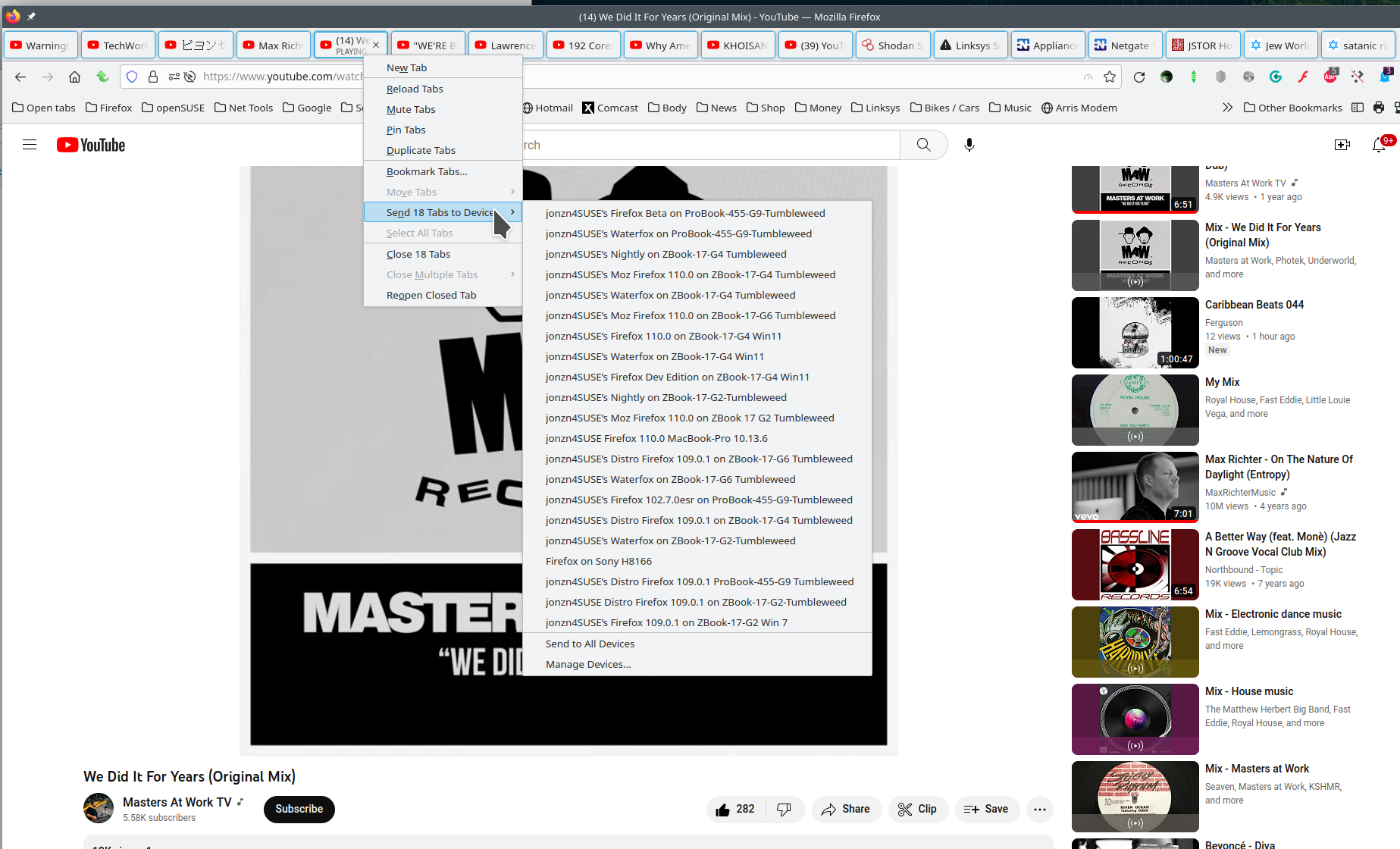
Task: Open the Ghostery ghost extension icon
Action: (x=1385, y=76)
